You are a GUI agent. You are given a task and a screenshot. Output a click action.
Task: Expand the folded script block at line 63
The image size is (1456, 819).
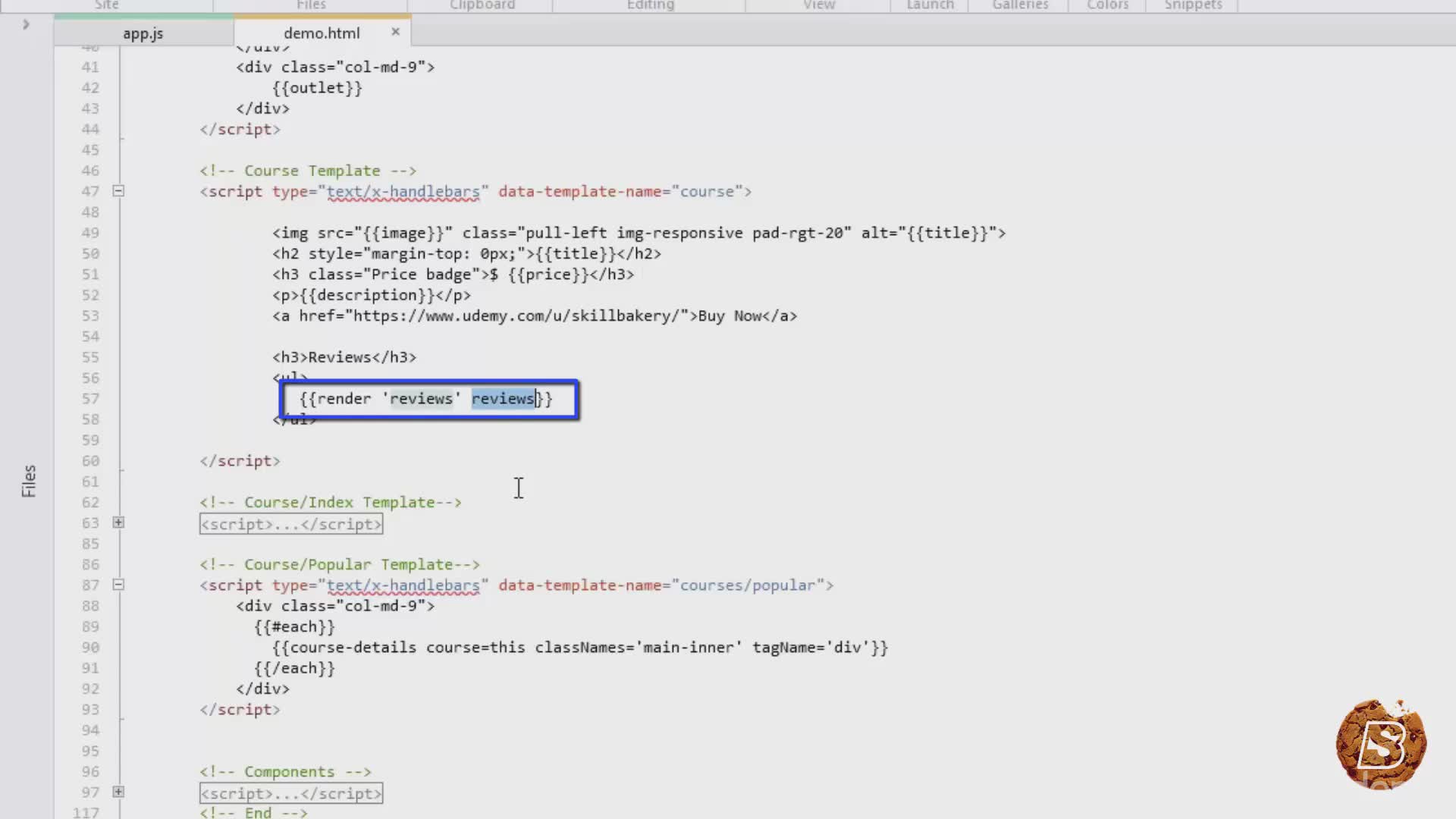pos(118,522)
